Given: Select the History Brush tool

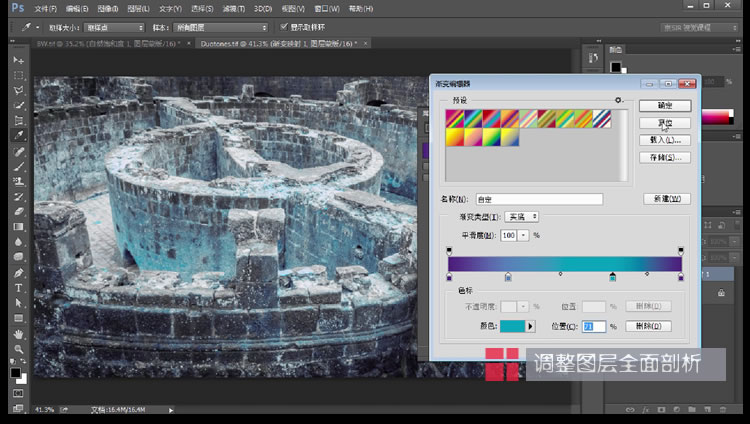Looking at the screenshot, I should click(18, 196).
